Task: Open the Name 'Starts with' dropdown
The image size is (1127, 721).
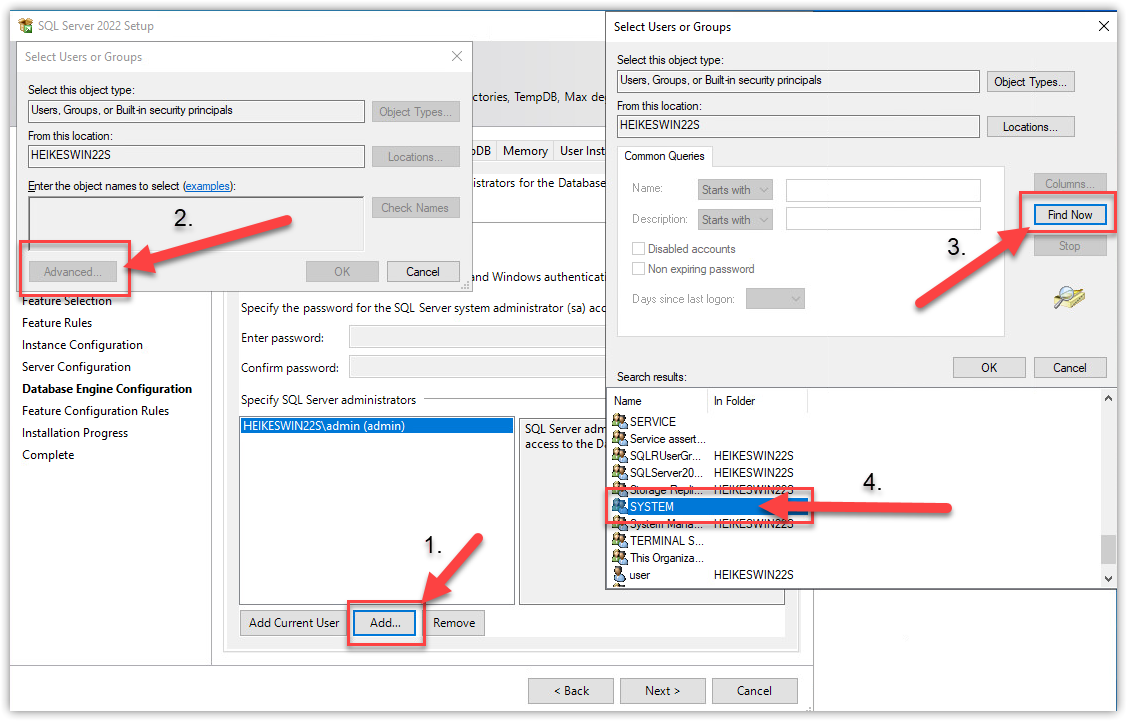Action: pyautogui.click(x=735, y=190)
